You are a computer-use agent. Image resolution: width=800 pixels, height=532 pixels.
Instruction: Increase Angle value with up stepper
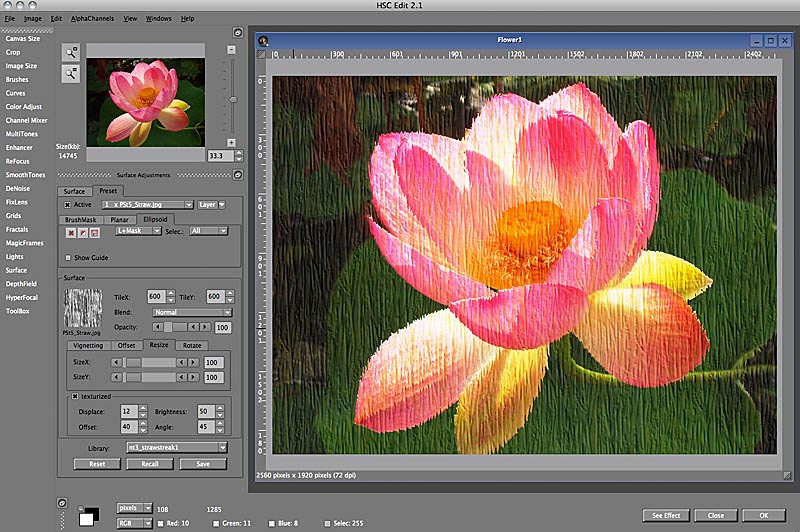click(x=220, y=423)
